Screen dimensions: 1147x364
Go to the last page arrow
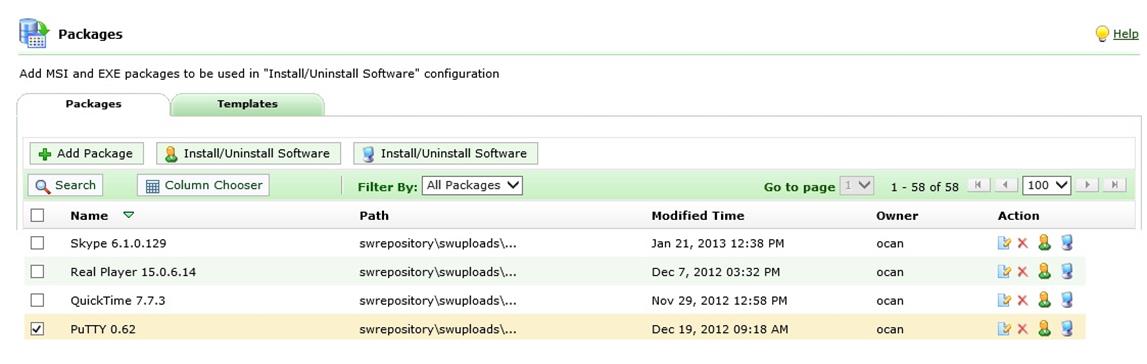click(x=1114, y=185)
